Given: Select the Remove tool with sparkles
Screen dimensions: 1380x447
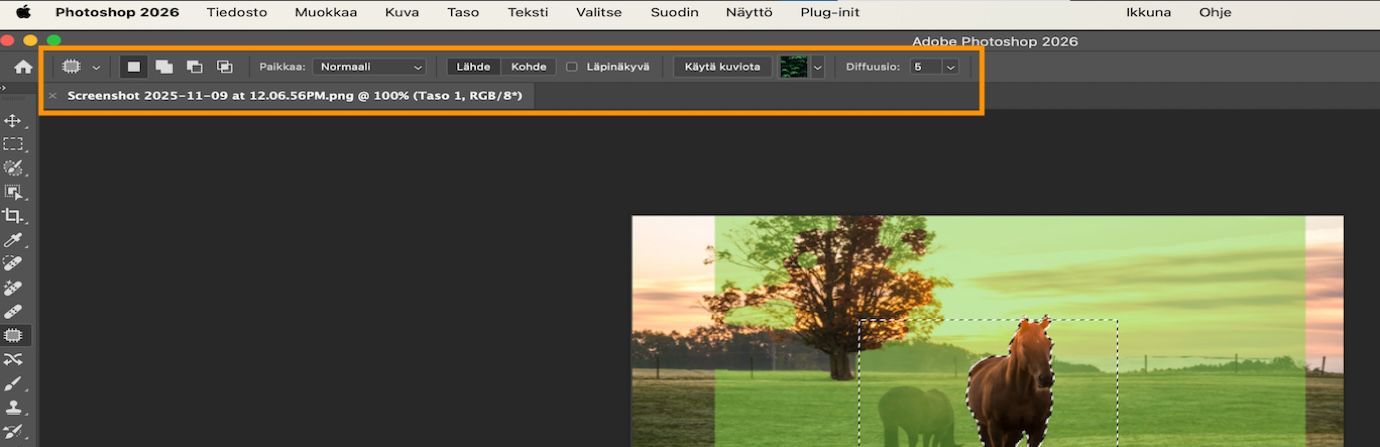Looking at the screenshot, I should (13, 288).
